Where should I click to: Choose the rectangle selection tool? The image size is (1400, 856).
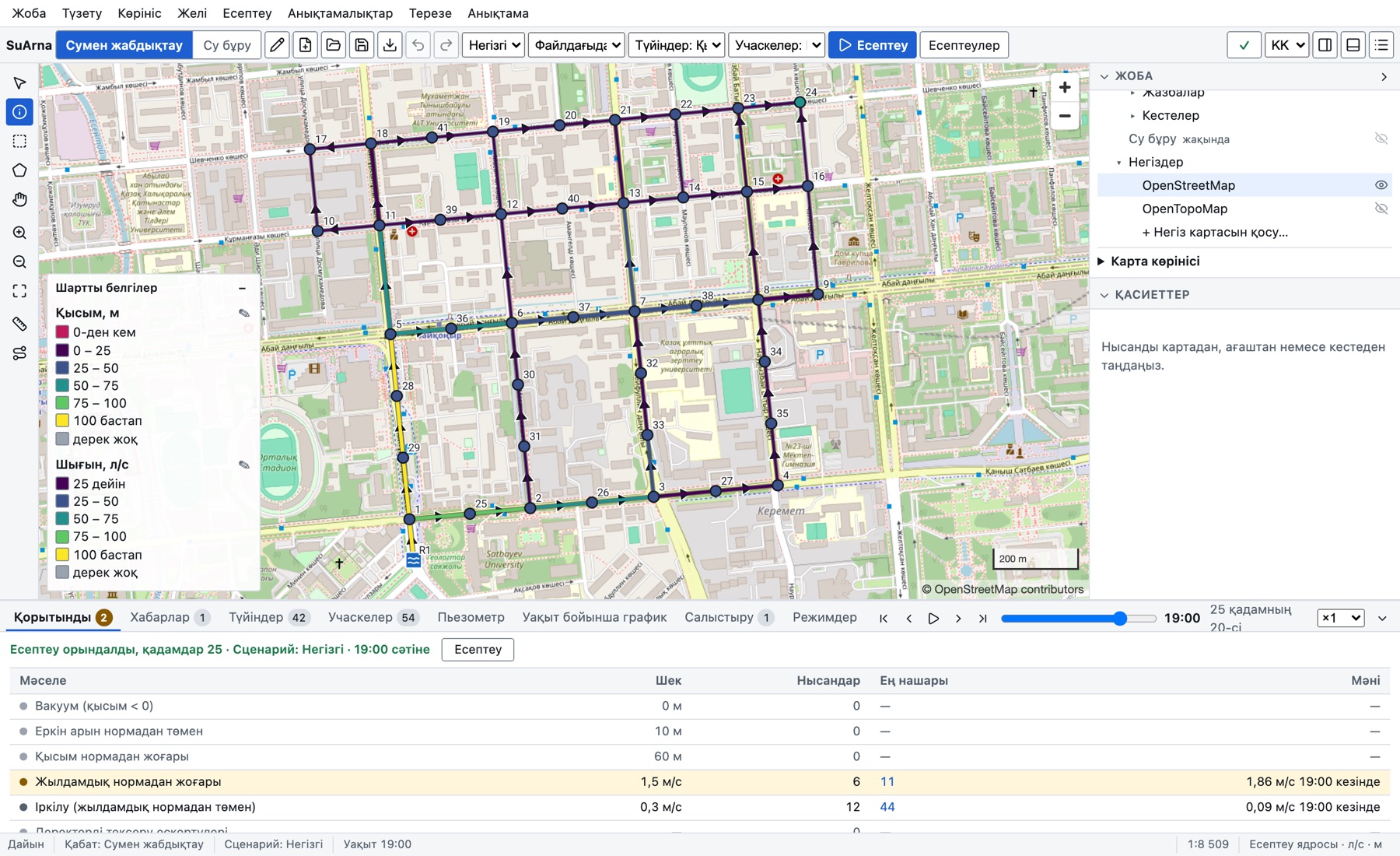click(x=19, y=141)
